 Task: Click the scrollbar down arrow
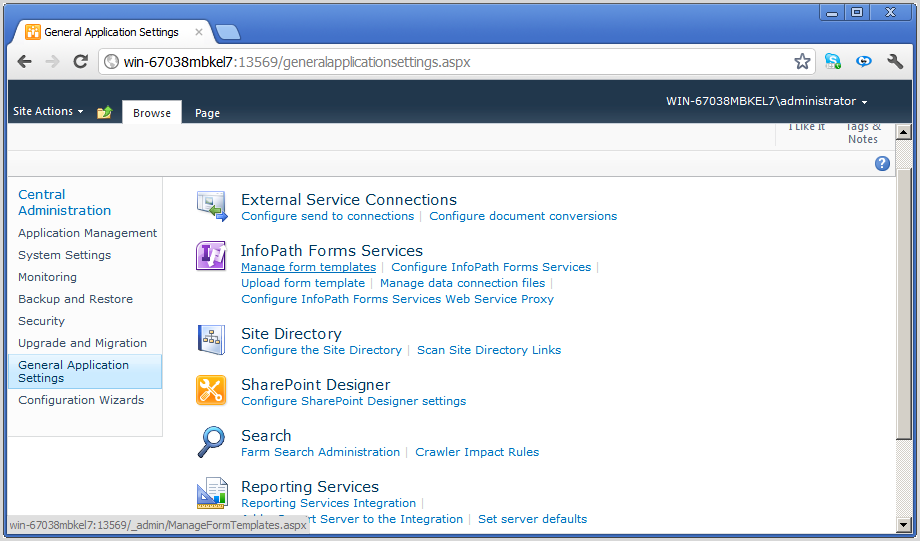click(x=904, y=525)
